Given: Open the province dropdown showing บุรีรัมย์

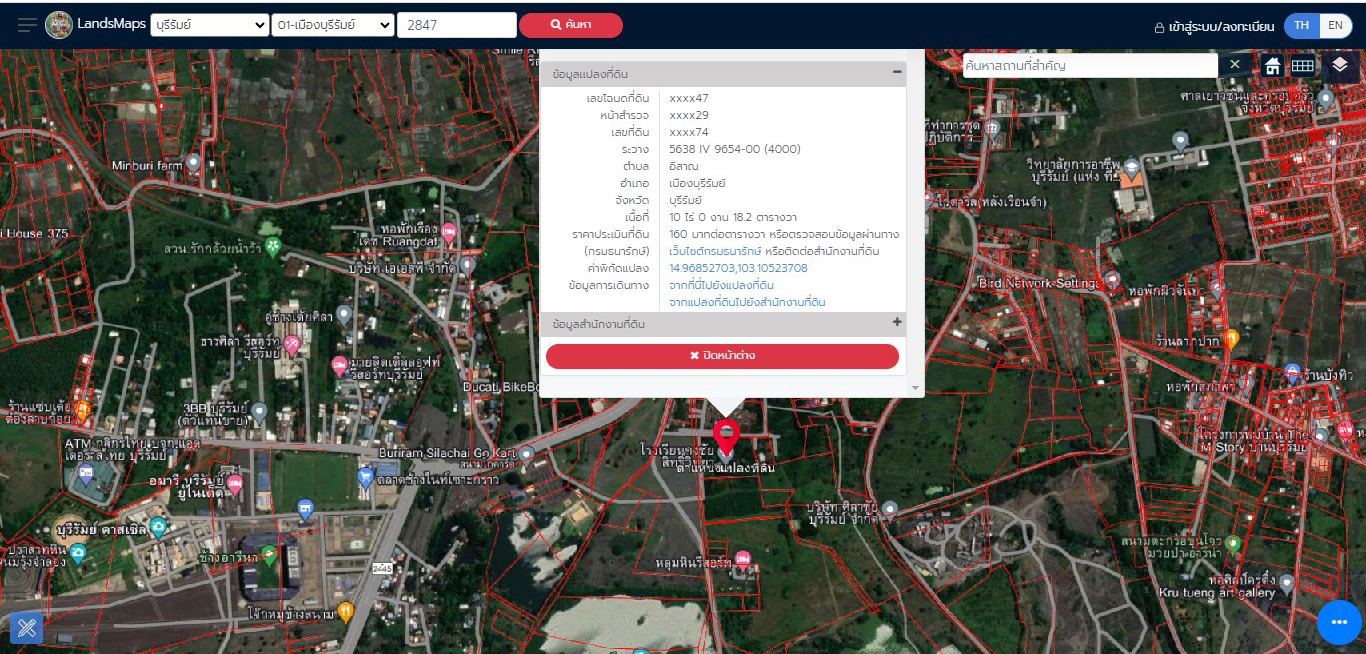Looking at the screenshot, I should pyautogui.click(x=209, y=25).
